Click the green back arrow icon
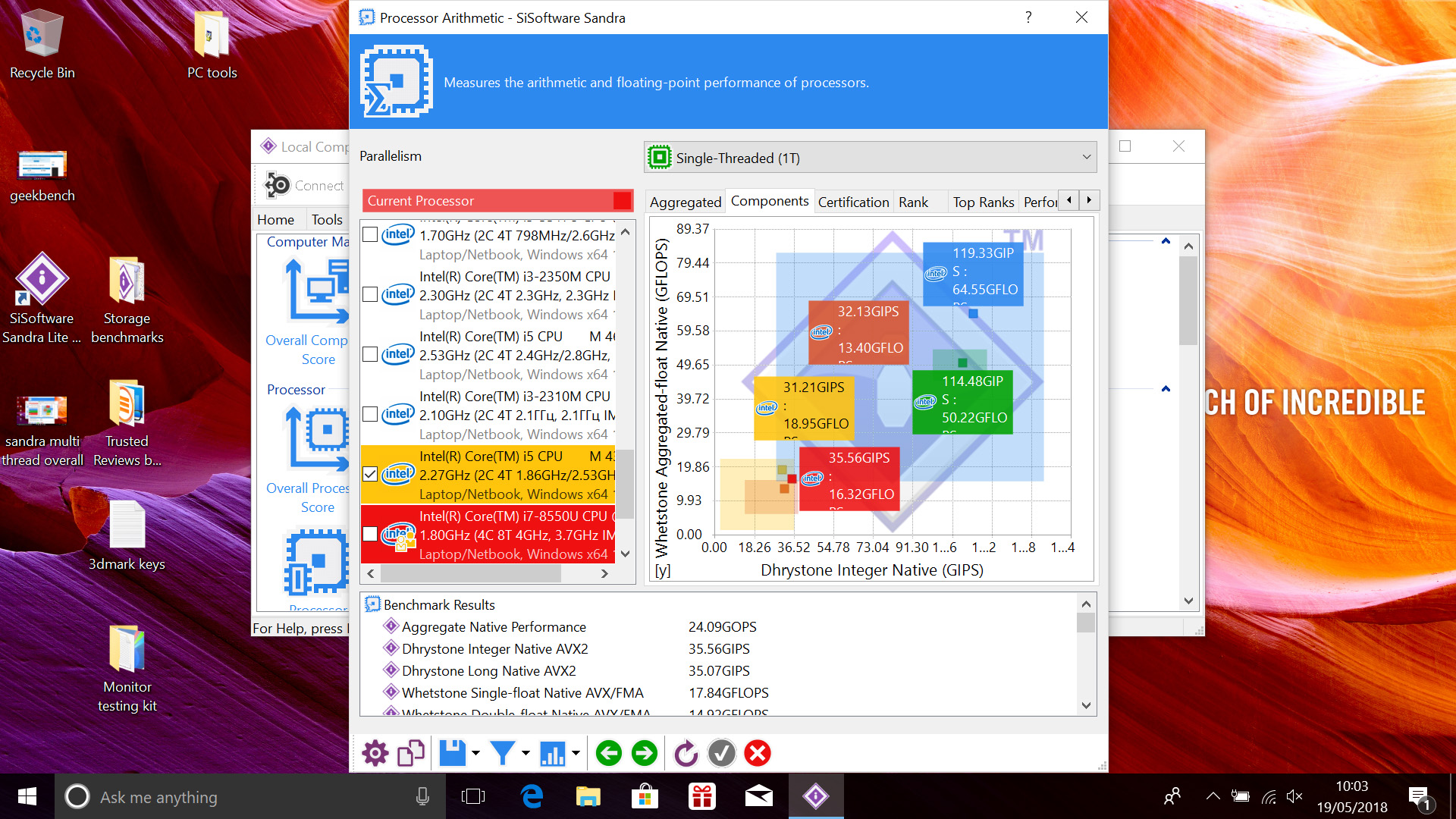The width and height of the screenshot is (1456, 819). 609,753
